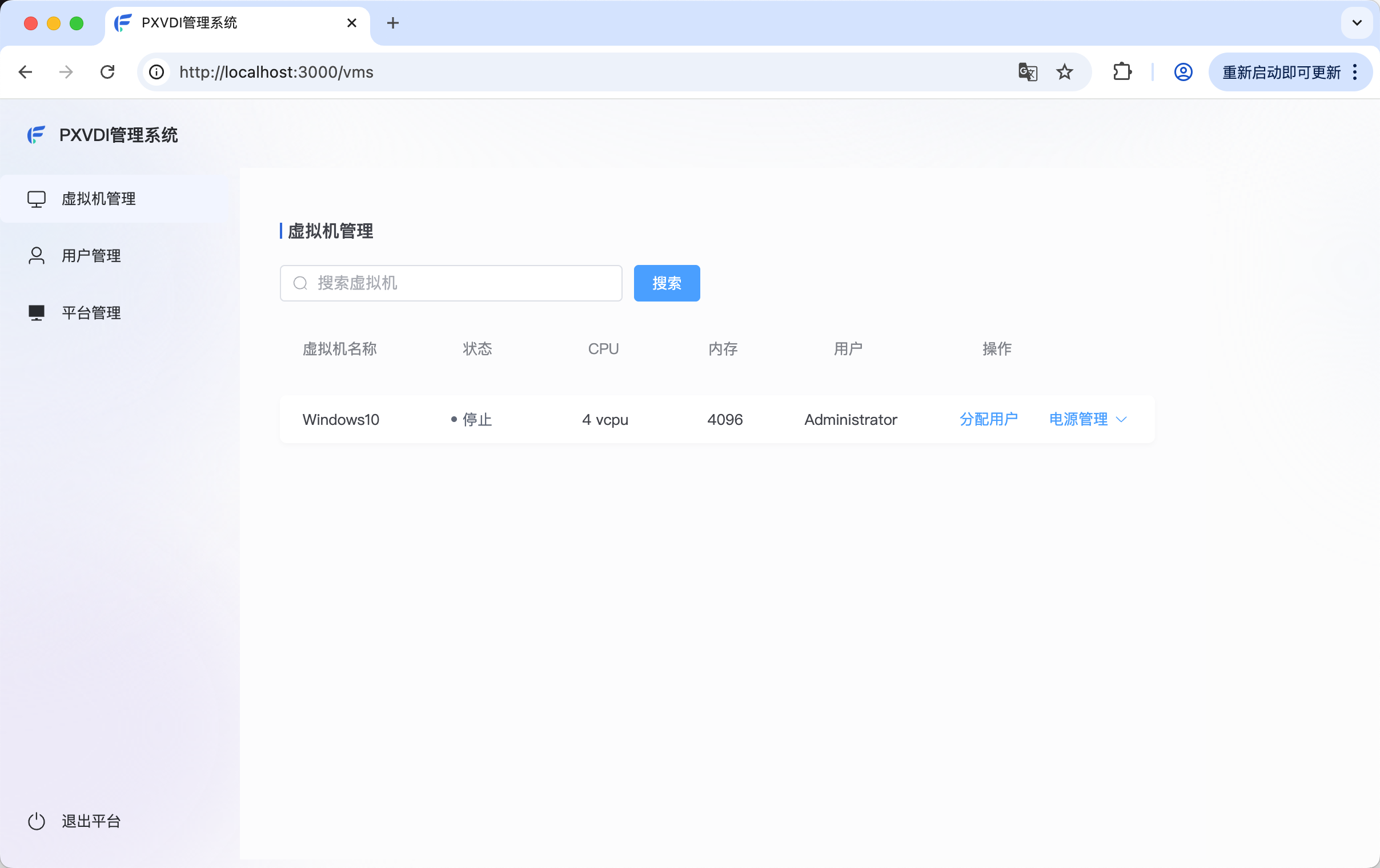Open 平台管理 in the sidebar menu
The image size is (1380, 868).
[x=91, y=313]
